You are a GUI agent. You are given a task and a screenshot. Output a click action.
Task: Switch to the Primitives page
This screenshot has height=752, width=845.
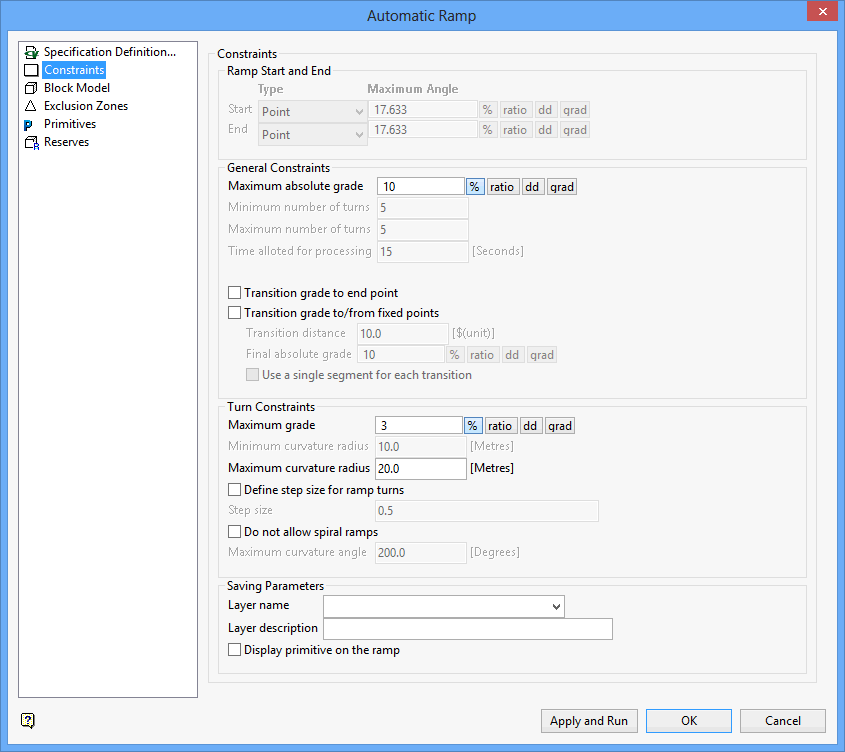[70, 124]
